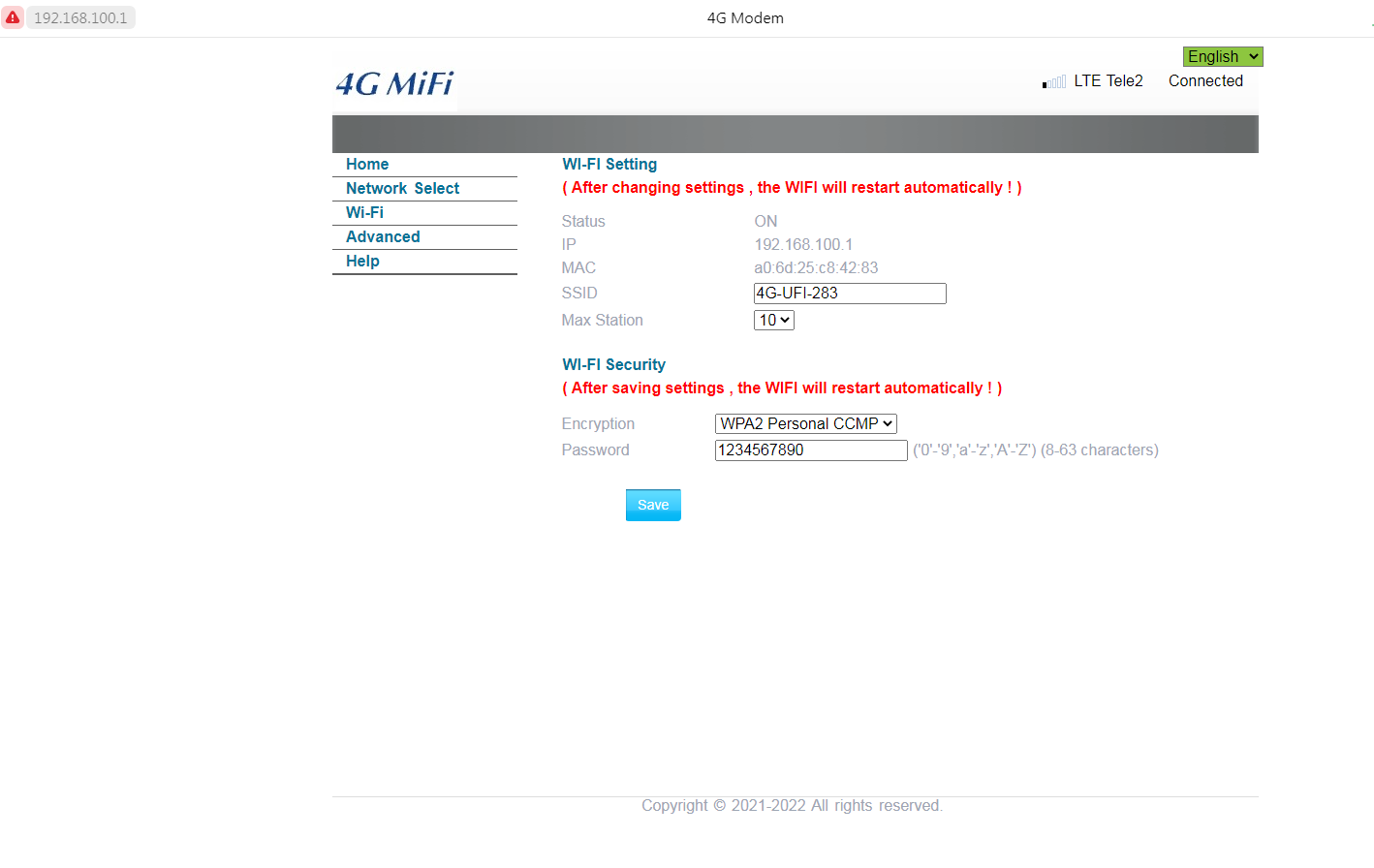
Task: Open the Advanced settings menu
Action: [383, 237]
